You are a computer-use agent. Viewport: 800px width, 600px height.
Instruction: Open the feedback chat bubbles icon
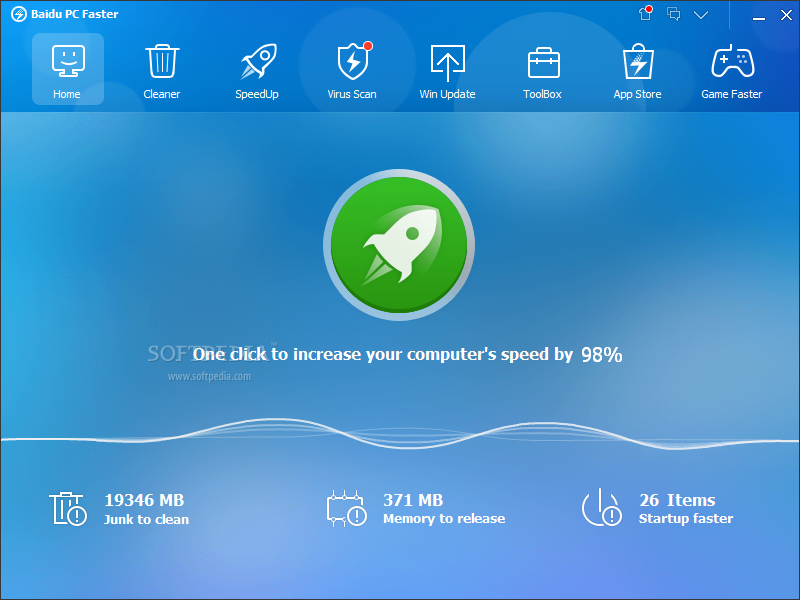click(673, 14)
